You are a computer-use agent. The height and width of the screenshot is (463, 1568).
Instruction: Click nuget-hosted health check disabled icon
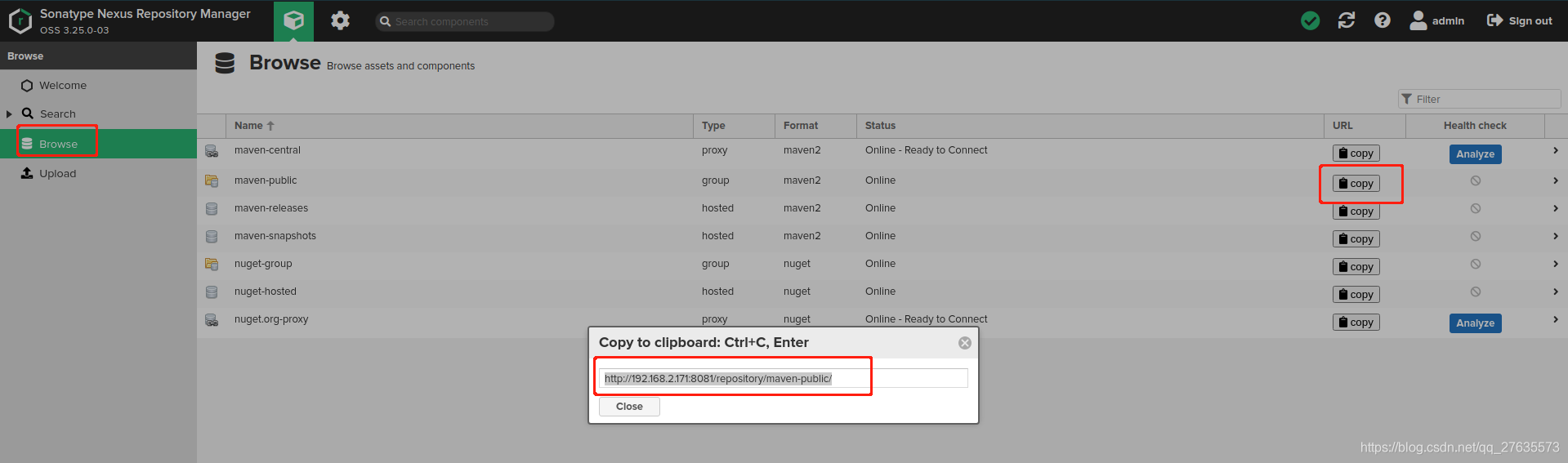(1475, 292)
